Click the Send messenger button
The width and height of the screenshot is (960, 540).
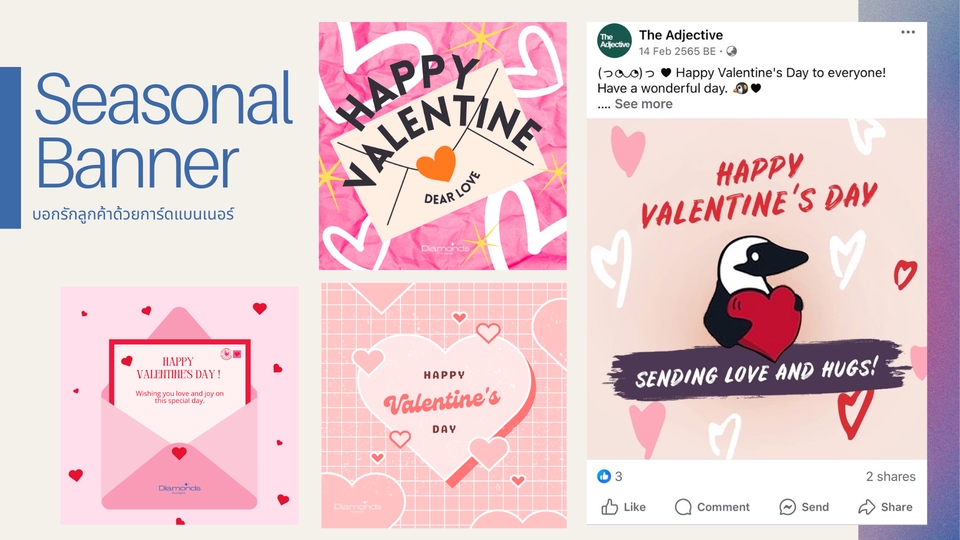(804, 507)
